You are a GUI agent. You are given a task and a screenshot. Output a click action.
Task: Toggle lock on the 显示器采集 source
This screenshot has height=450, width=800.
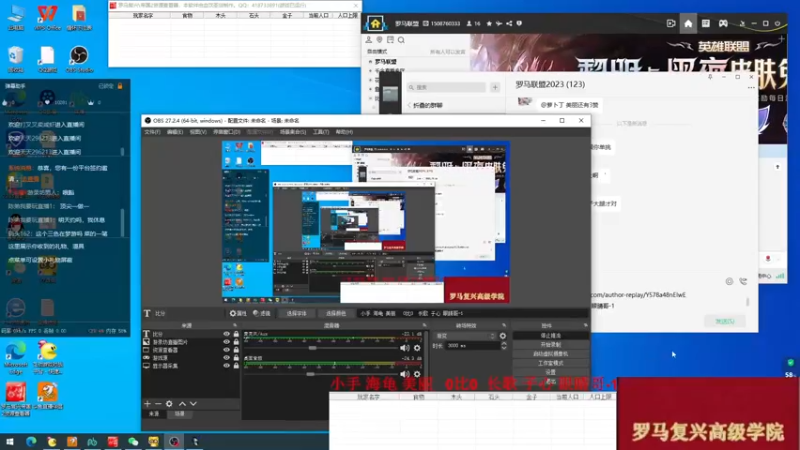tap(236, 366)
